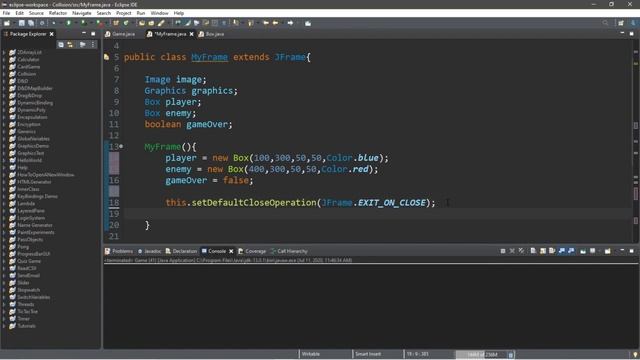Click the green Run button in toolbar

tap(69, 23)
